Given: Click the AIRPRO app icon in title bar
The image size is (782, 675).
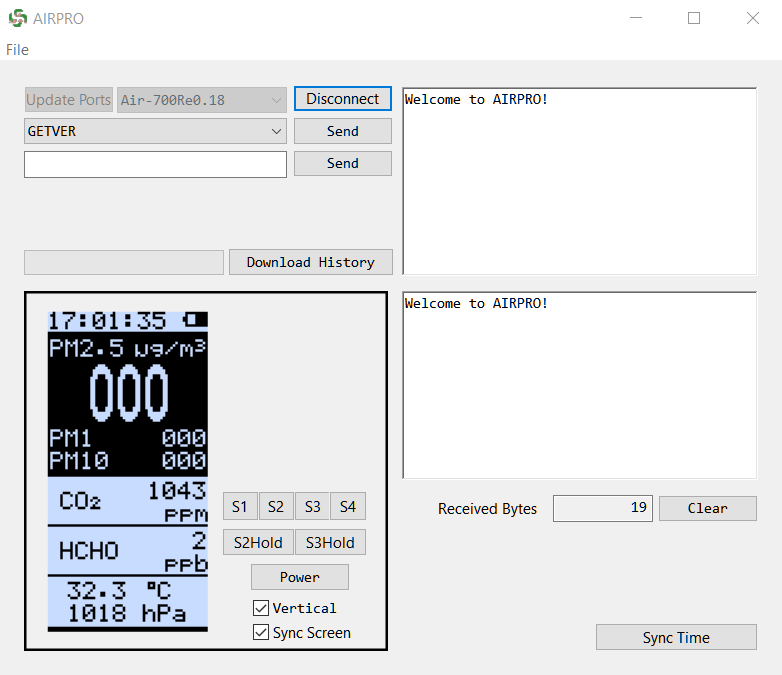Looking at the screenshot, I should tap(17, 18).
